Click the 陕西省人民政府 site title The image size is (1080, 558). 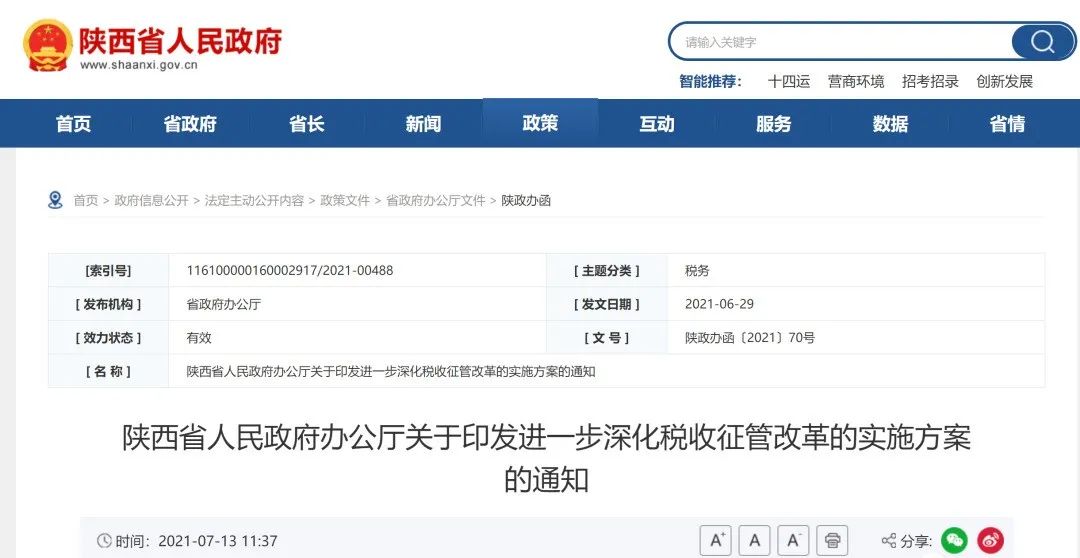[180, 41]
